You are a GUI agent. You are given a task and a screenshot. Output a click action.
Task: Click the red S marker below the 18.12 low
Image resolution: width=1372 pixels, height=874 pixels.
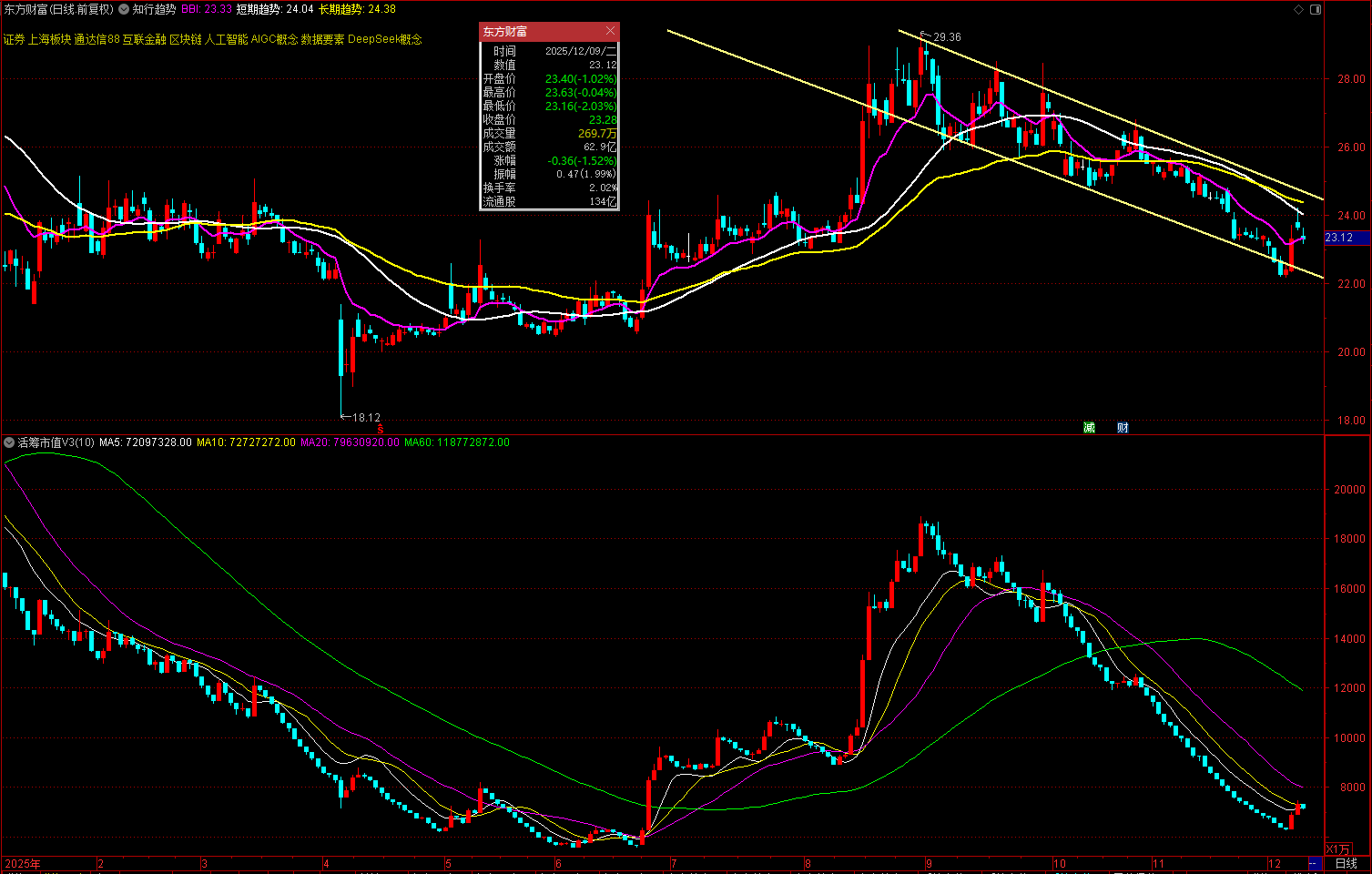tap(381, 429)
